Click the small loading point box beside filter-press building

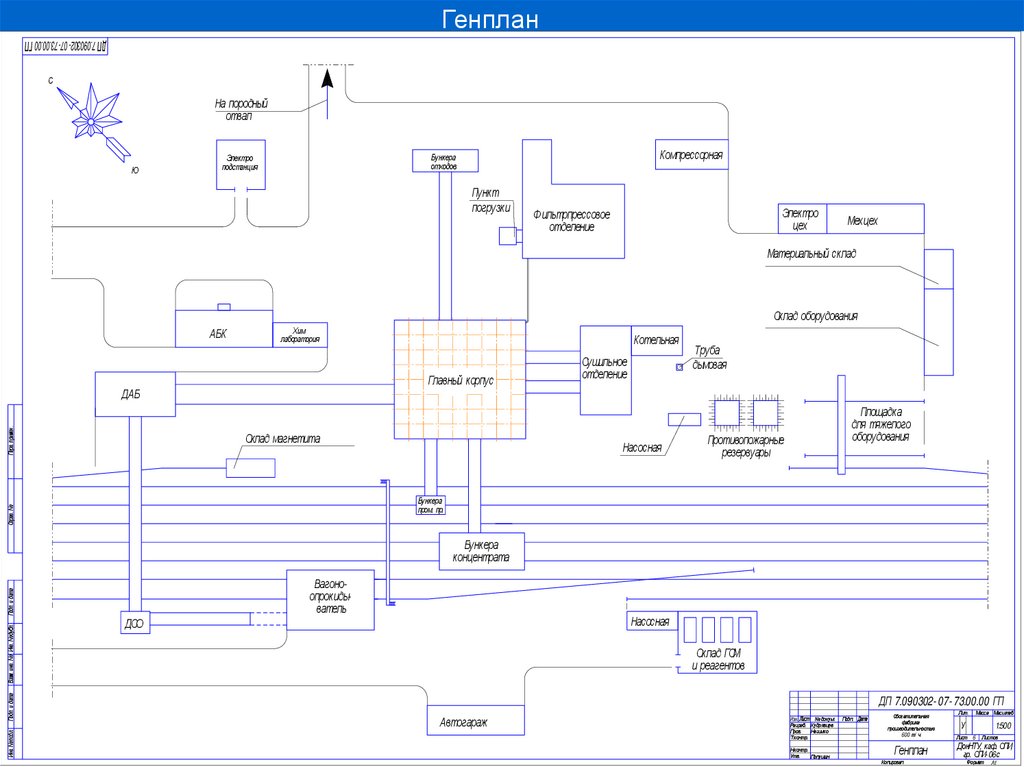tap(507, 236)
